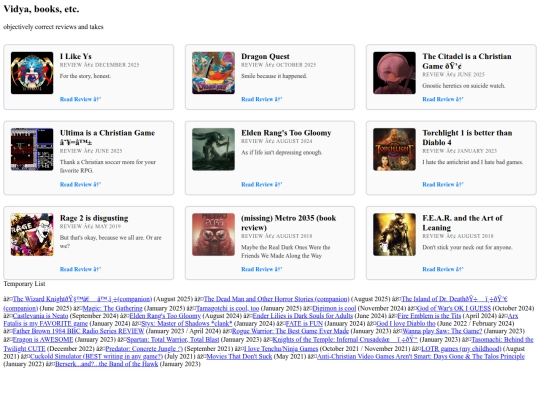This screenshot has width=540, height=405.
Task: Click the Elden Ring knight artwork thumbnail
Action: point(213,149)
